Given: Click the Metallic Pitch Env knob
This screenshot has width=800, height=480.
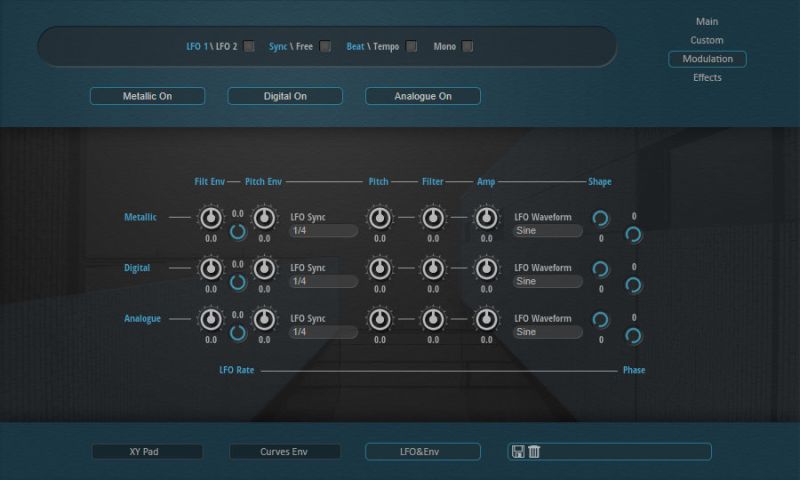Looking at the screenshot, I should [264, 218].
